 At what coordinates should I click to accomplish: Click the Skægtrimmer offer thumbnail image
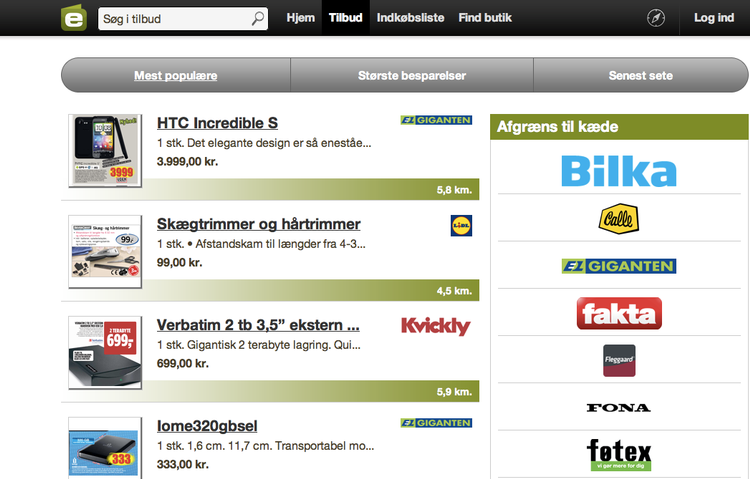click(x=105, y=251)
